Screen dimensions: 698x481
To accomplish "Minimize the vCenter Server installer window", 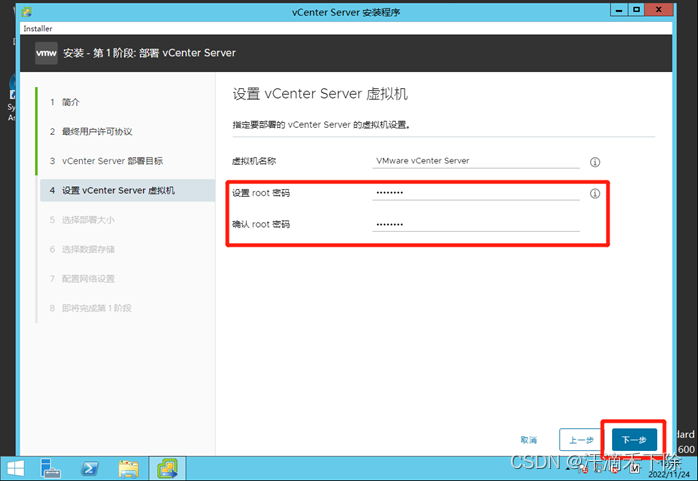I will click(x=619, y=9).
